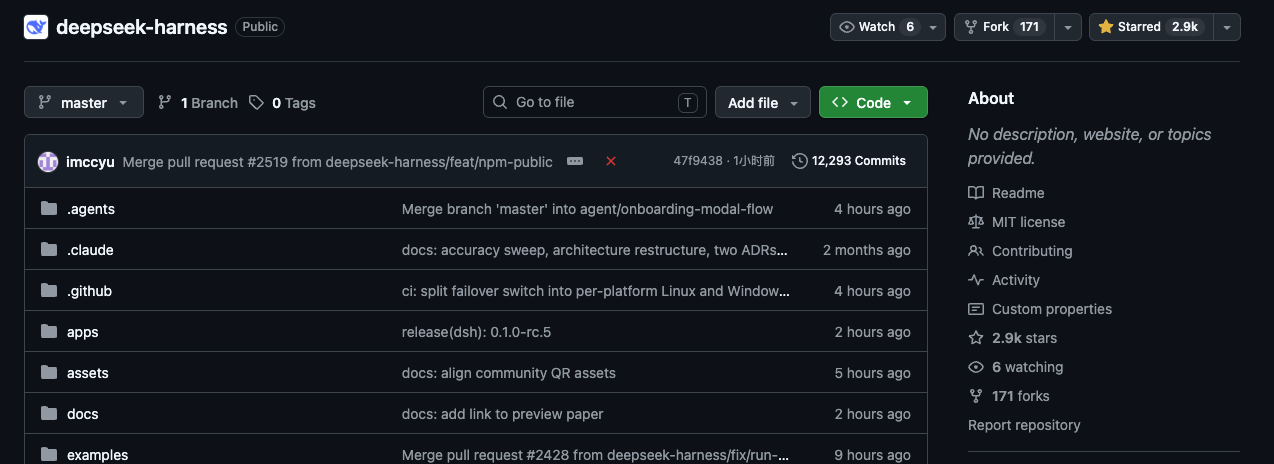Click the scales icon beside MIT license
The image size is (1274, 464).
pos(976,222)
